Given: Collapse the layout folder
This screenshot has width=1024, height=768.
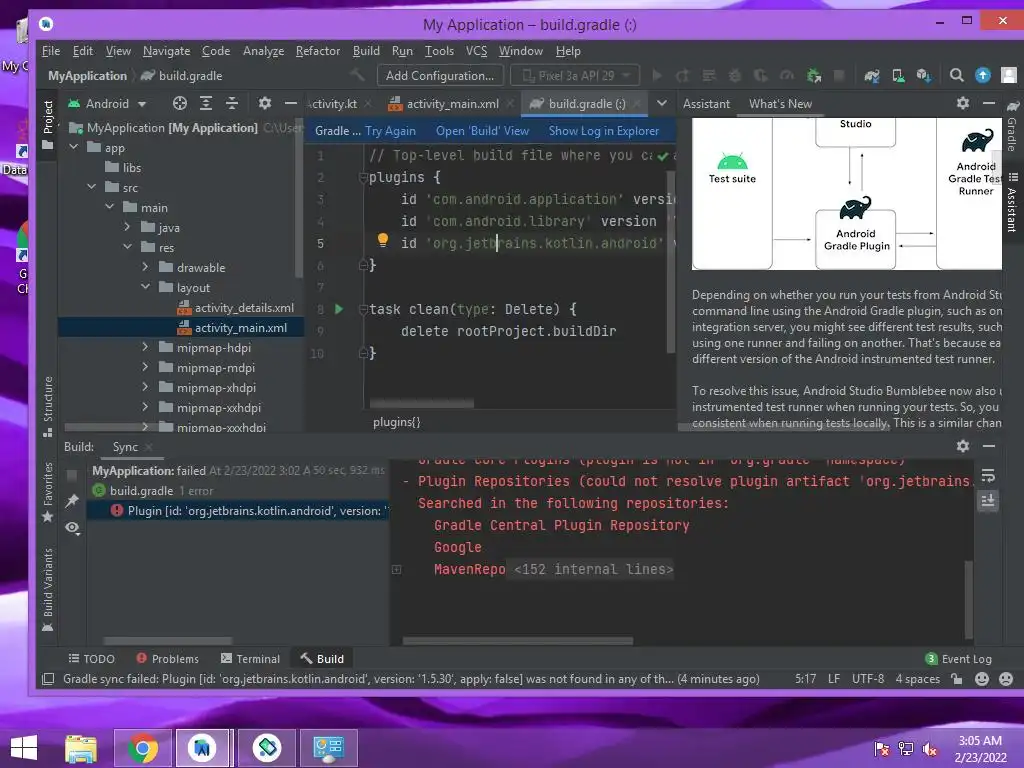Looking at the screenshot, I should (145, 287).
